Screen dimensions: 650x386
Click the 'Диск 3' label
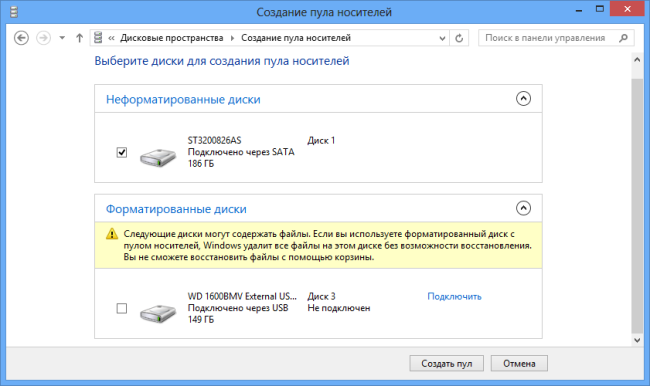(321, 296)
